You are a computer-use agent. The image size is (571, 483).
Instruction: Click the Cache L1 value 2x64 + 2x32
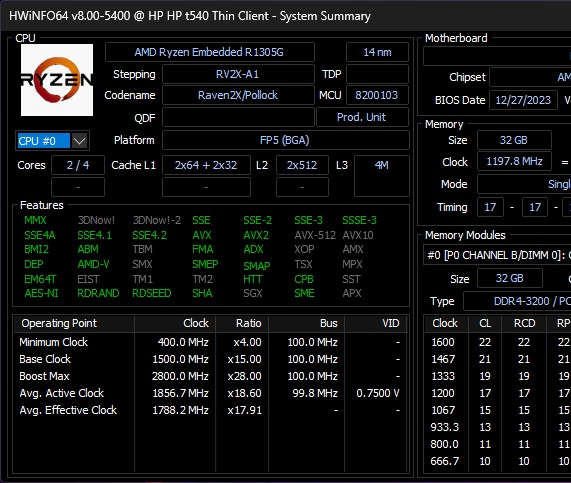point(206,165)
